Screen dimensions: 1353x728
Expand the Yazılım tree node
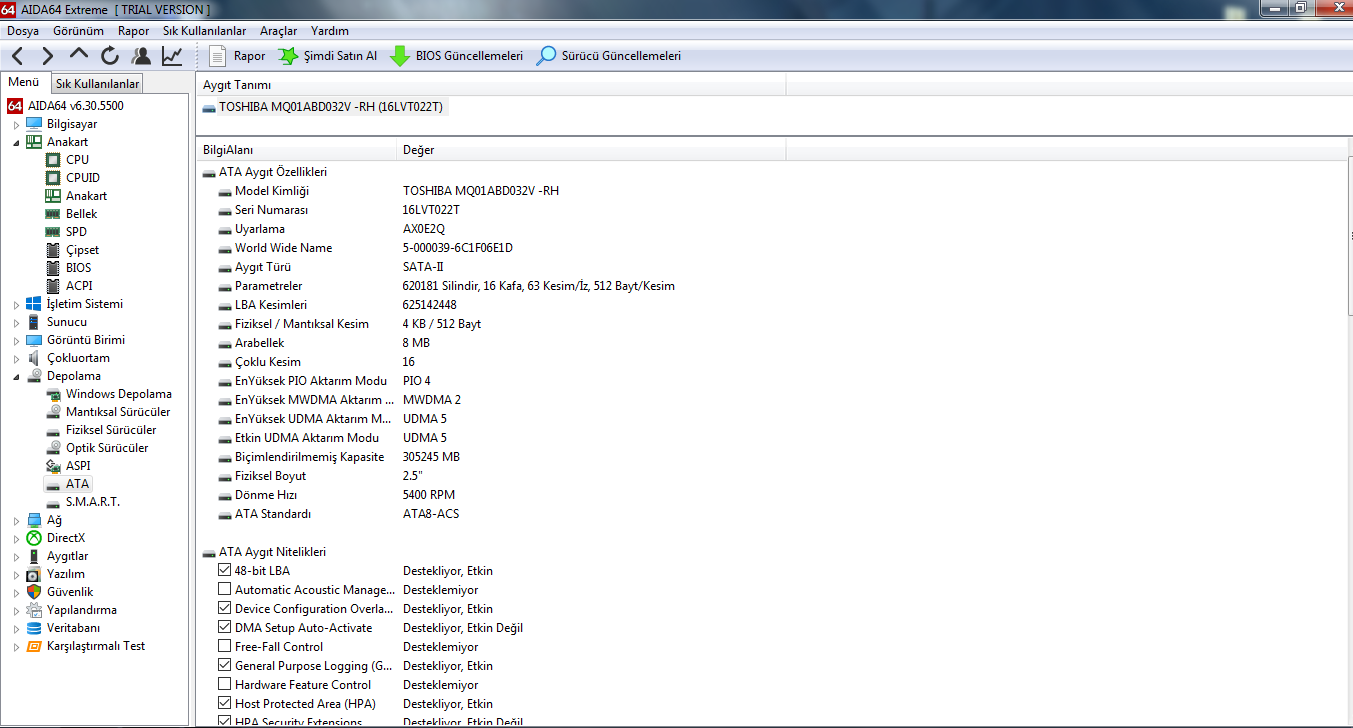(x=16, y=574)
